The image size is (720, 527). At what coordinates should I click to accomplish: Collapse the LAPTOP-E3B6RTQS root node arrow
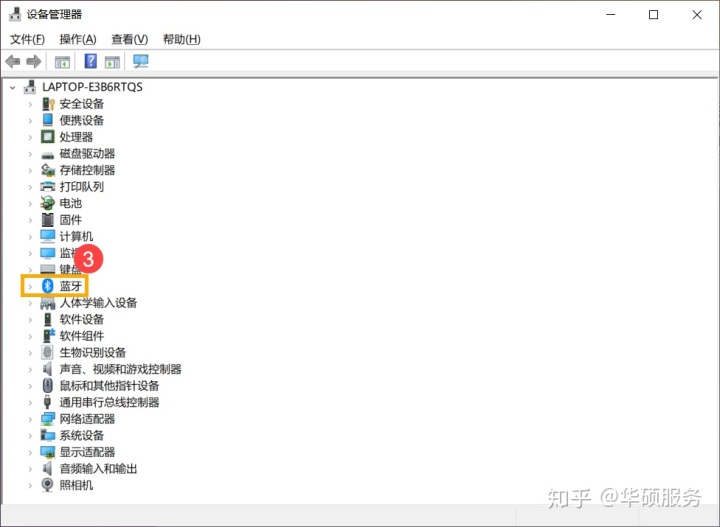(12, 87)
